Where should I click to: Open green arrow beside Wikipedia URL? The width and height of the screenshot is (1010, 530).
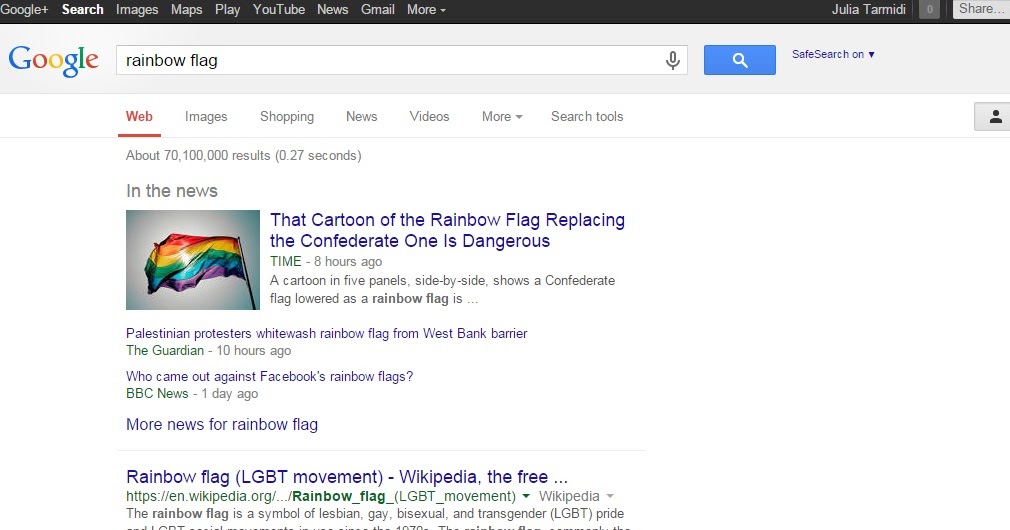pyautogui.click(x=526, y=496)
